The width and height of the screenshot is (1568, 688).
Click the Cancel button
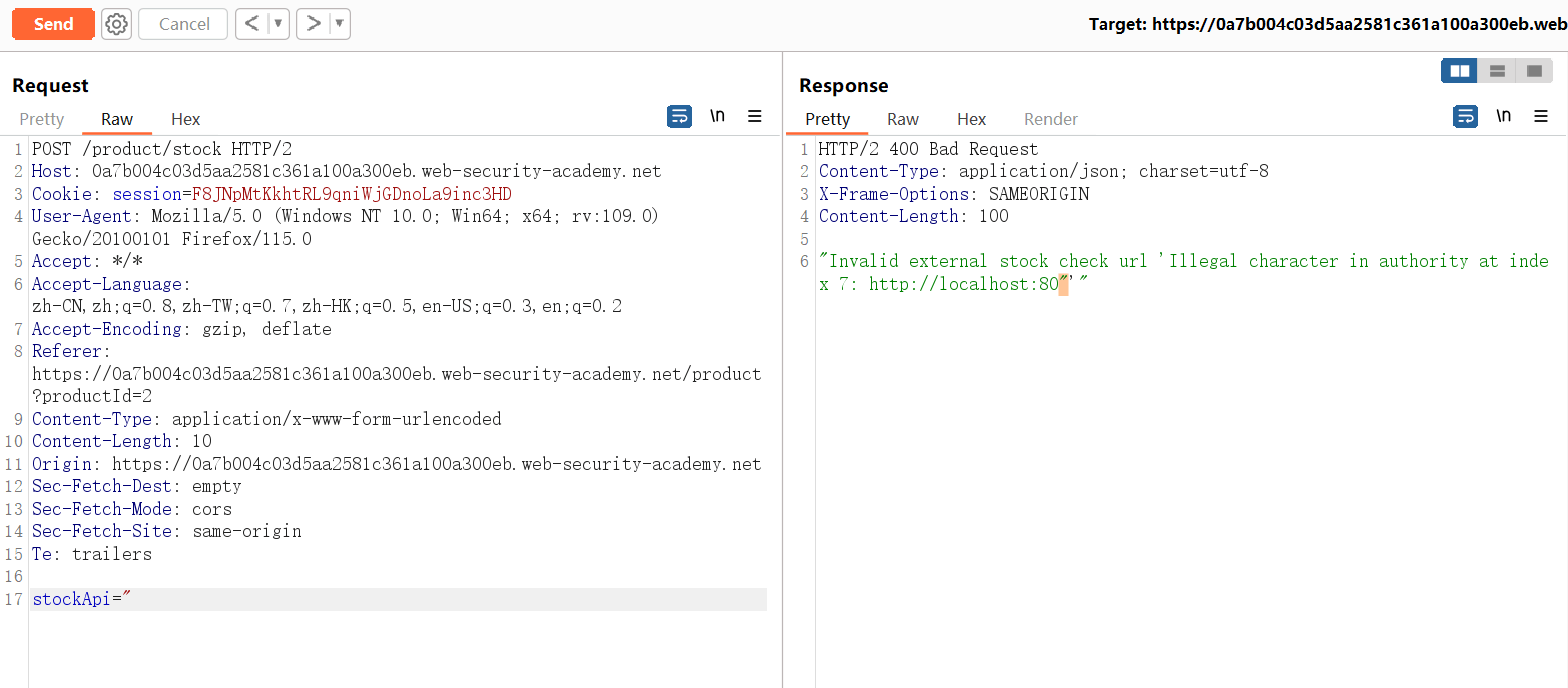click(184, 24)
